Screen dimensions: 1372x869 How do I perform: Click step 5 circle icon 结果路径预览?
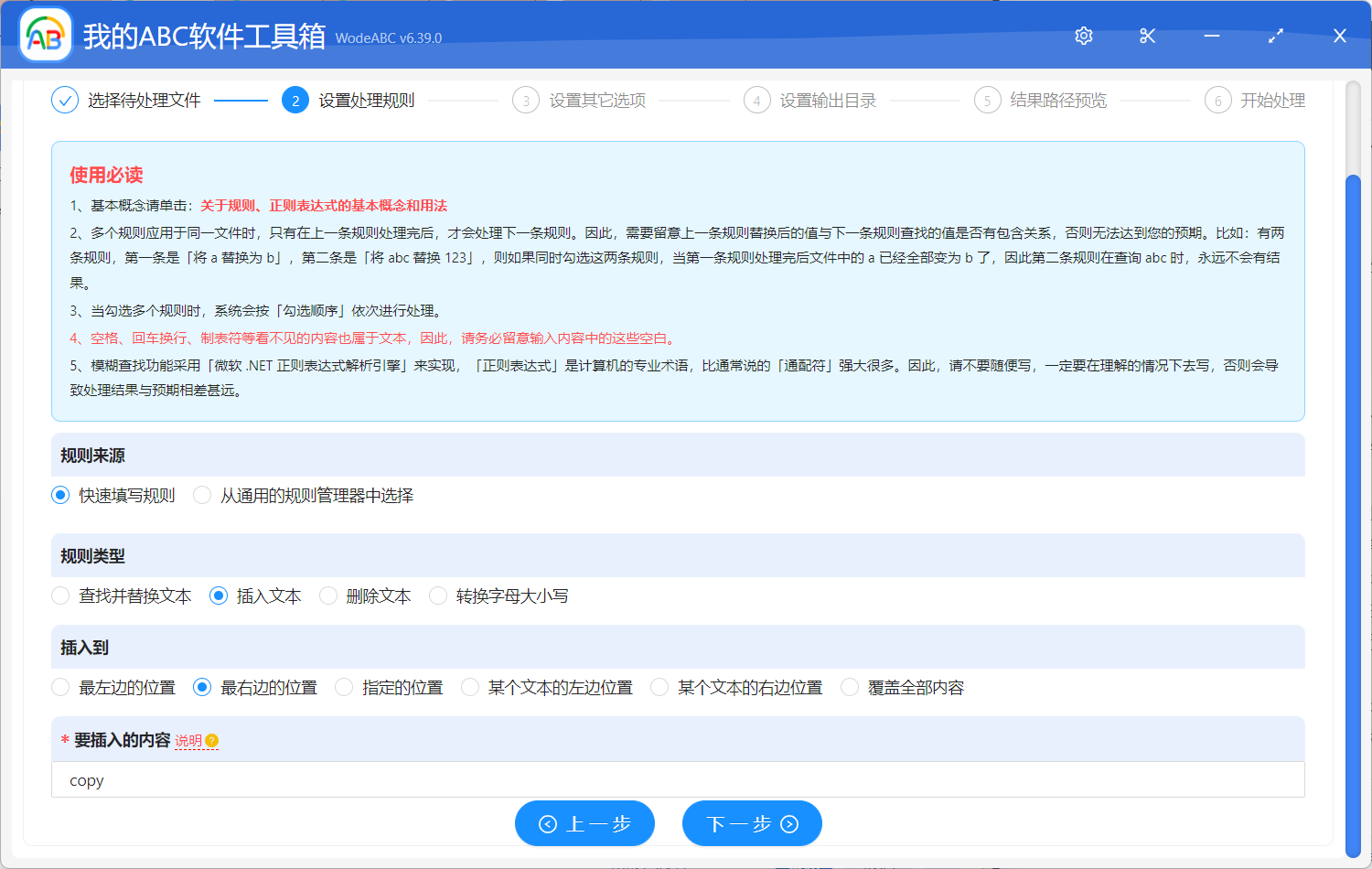pyautogui.click(x=988, y=100)
